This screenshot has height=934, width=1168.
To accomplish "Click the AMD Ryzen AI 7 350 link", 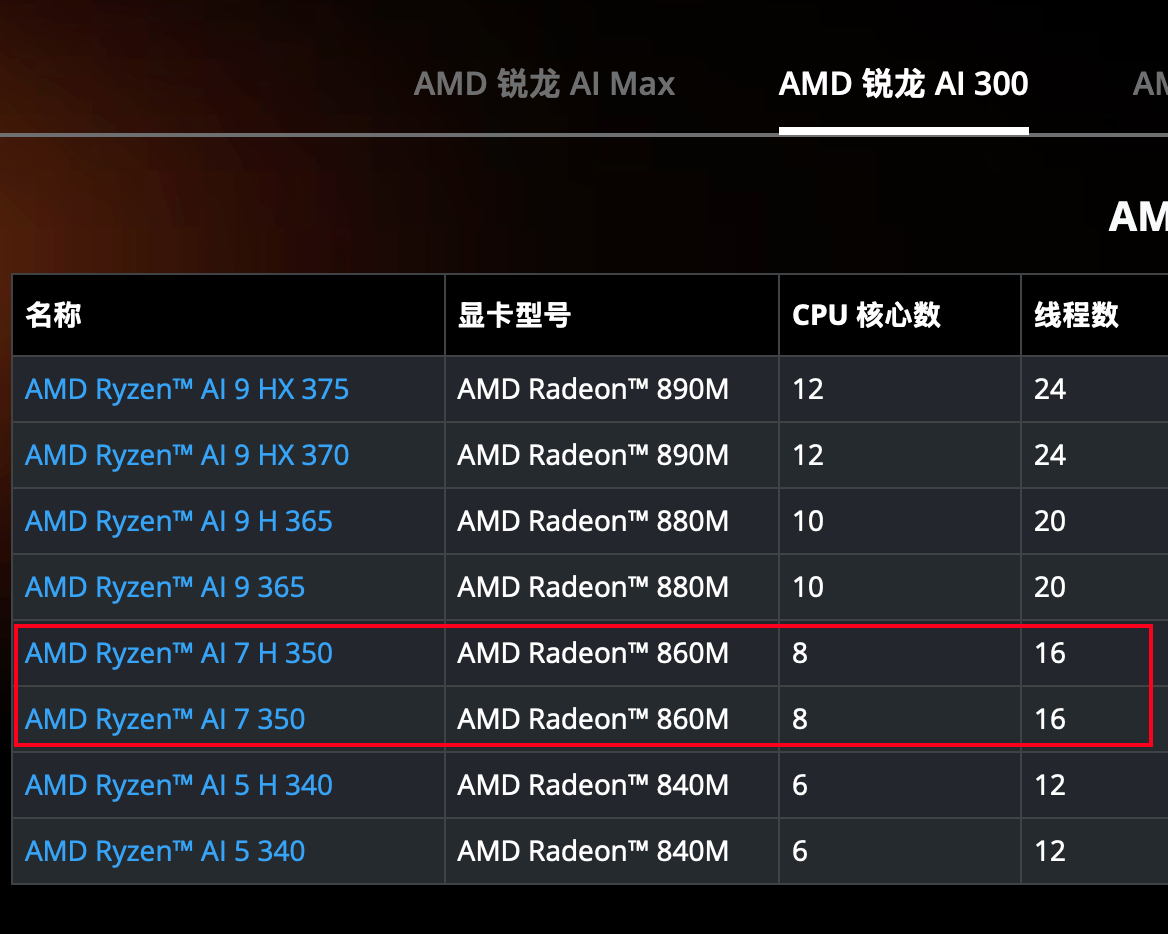I will tap(165, 718).
